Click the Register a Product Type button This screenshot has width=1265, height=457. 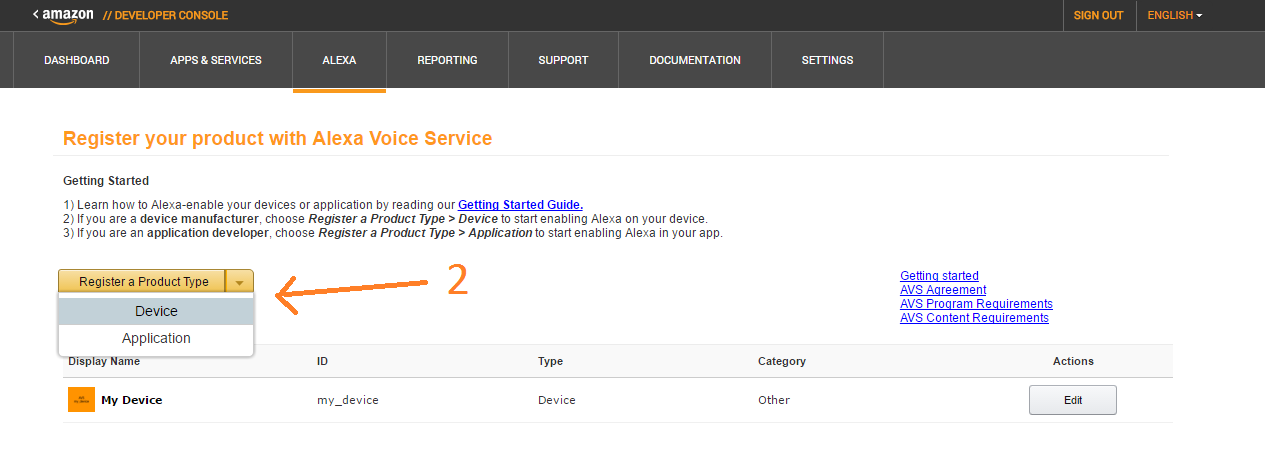[x=143, y=282]
